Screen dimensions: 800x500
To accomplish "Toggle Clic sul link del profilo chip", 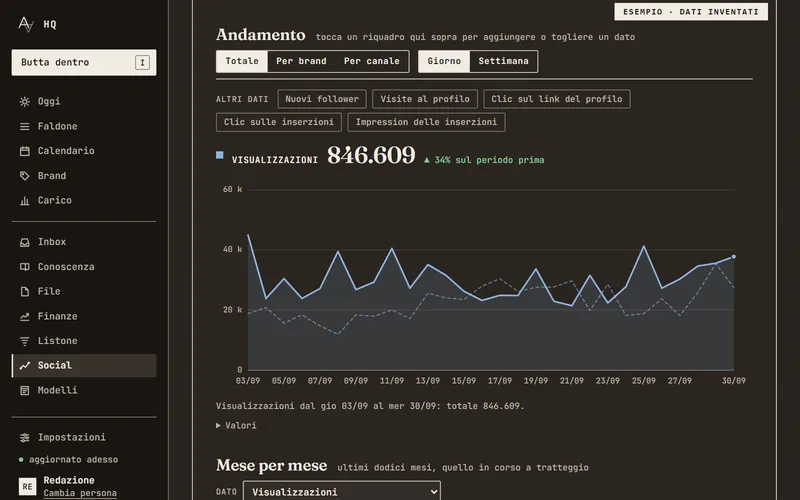I will pyautogui.click(x=557, y=99).
